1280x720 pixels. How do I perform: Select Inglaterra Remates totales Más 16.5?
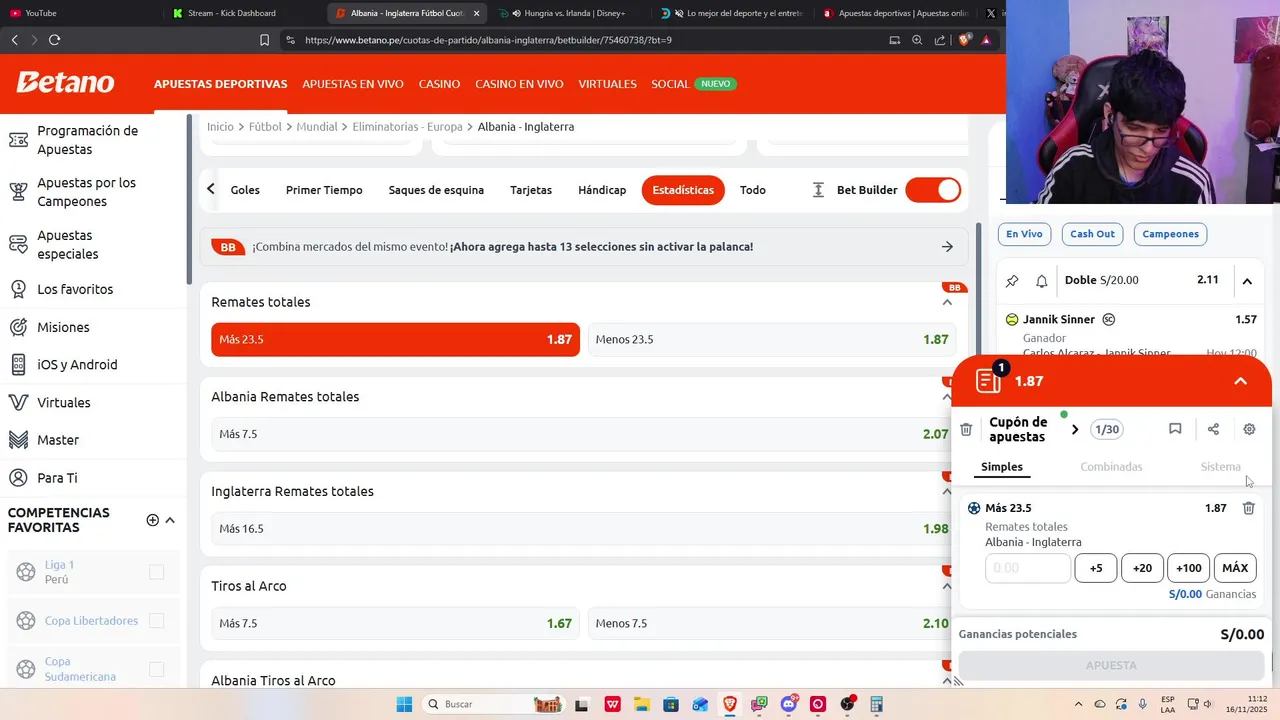click(x=583, y=528)
